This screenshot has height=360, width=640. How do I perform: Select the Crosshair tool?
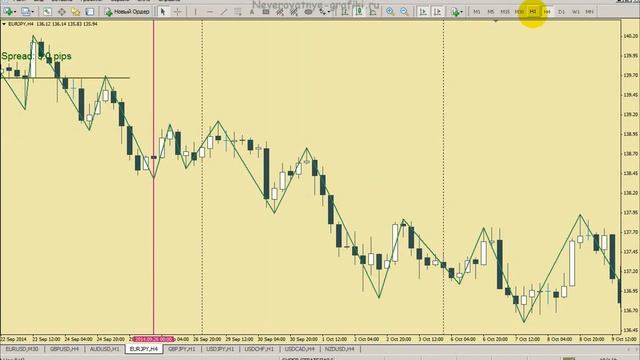pyautogui.click(x=178, y=12)
